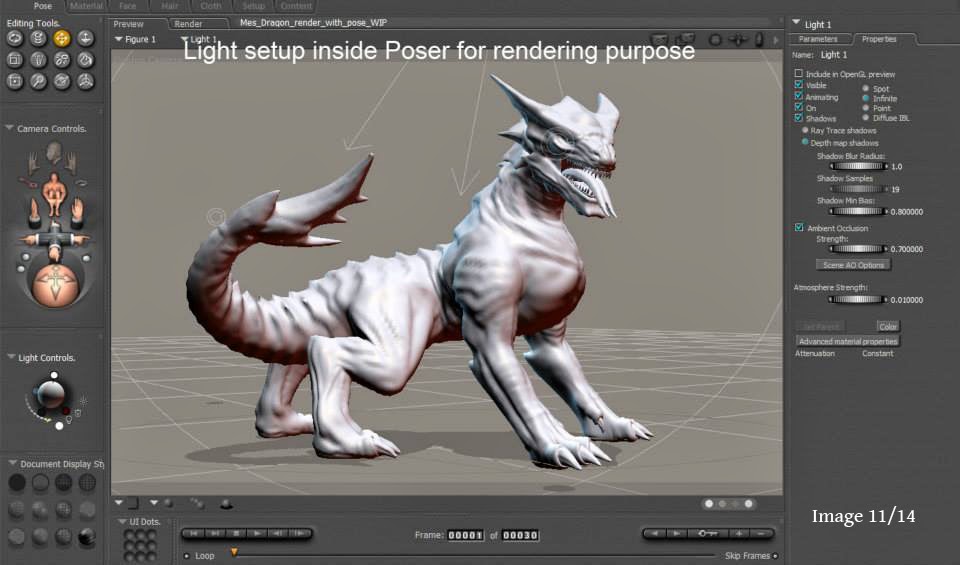Click the seated figure Select Camera icon
The width and height of the screenshot is (960, 565).
(54, 193)
